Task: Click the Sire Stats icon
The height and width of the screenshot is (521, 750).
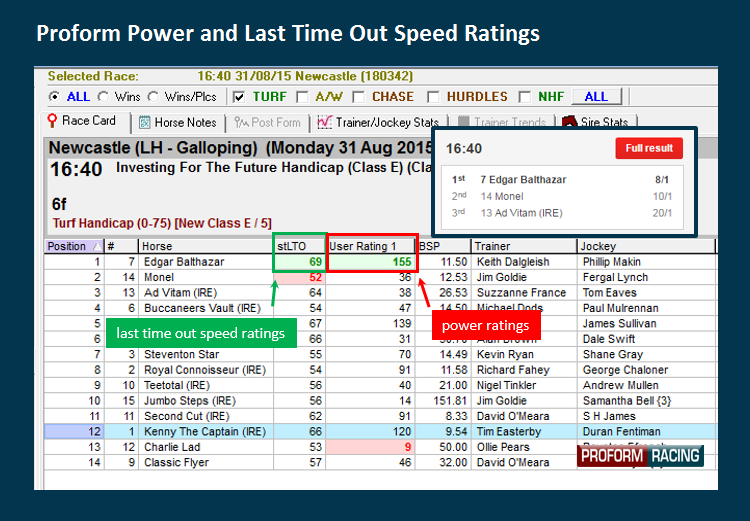Action: [569, 122]
